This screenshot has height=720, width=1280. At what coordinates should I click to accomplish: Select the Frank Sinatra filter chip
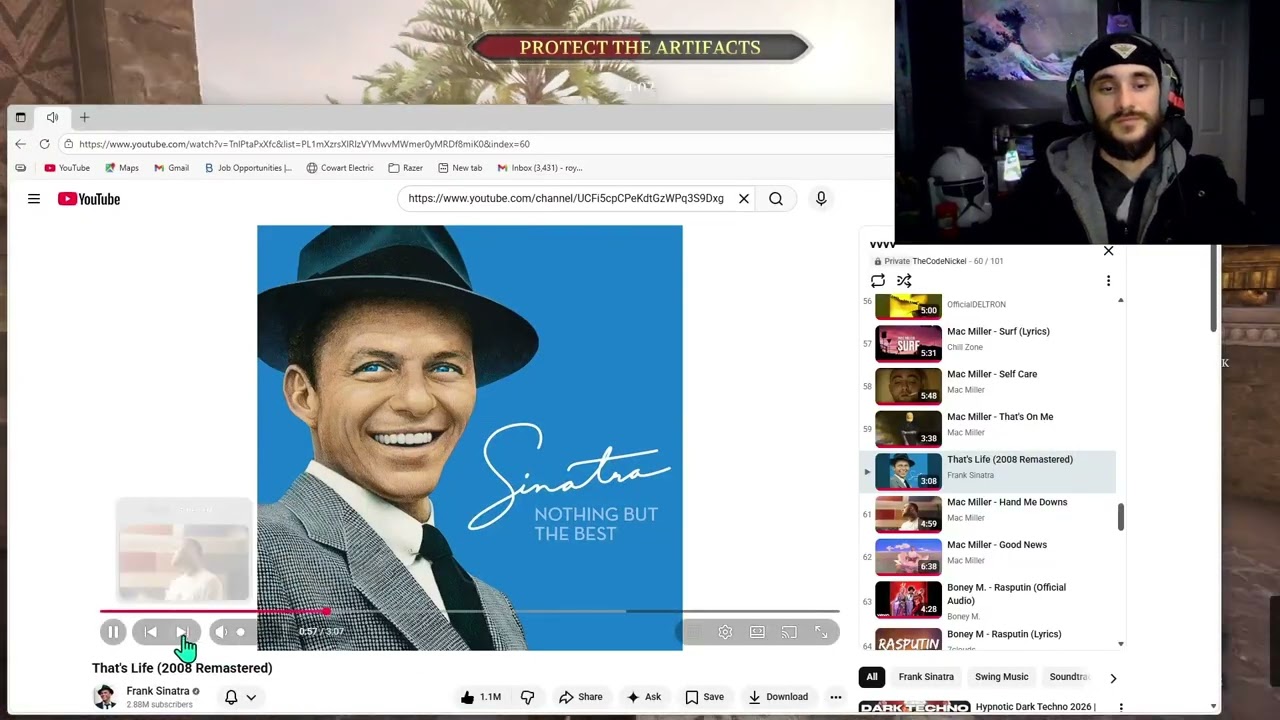(926, 677)
